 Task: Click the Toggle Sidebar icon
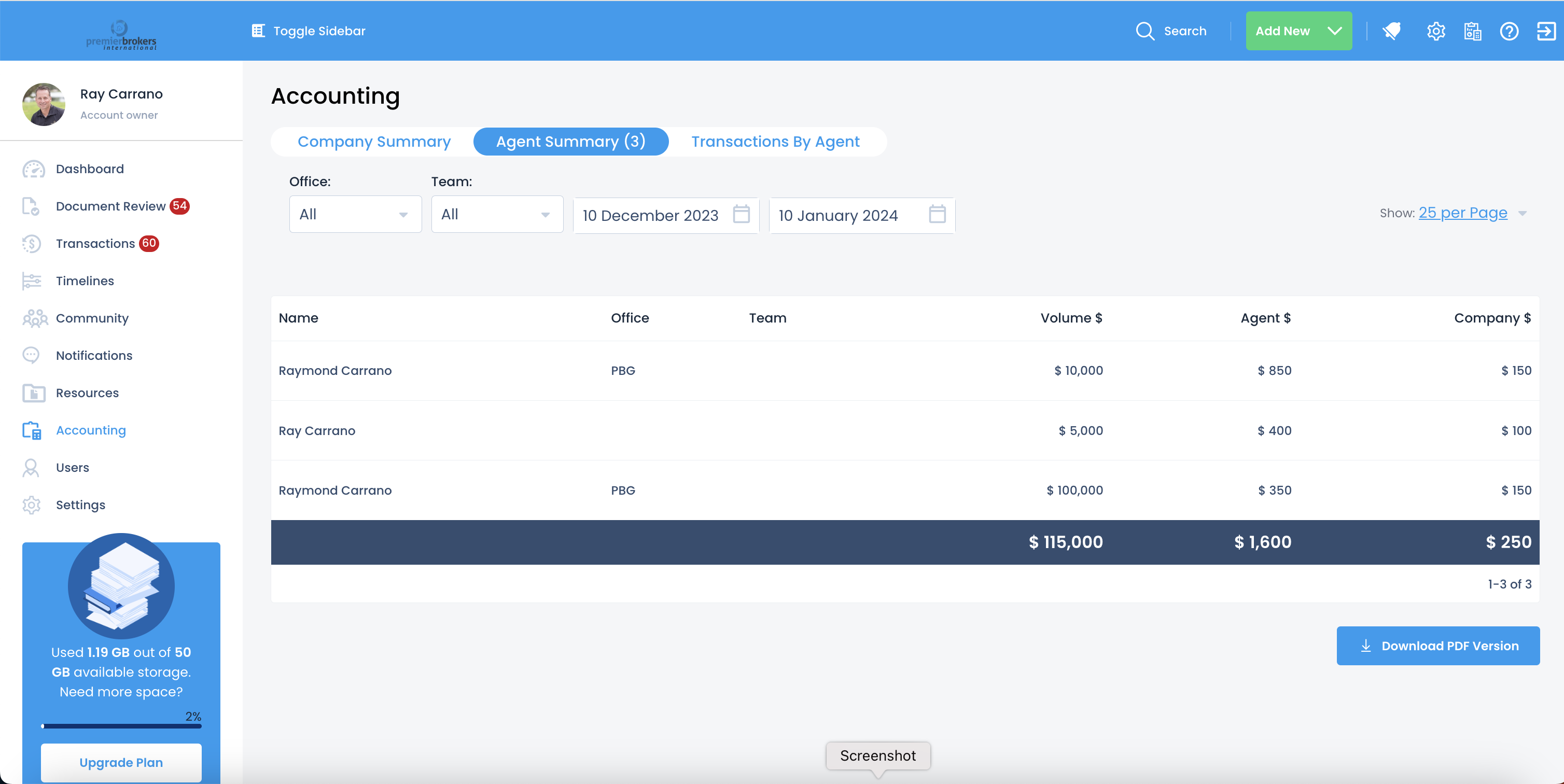click(258, 31)
